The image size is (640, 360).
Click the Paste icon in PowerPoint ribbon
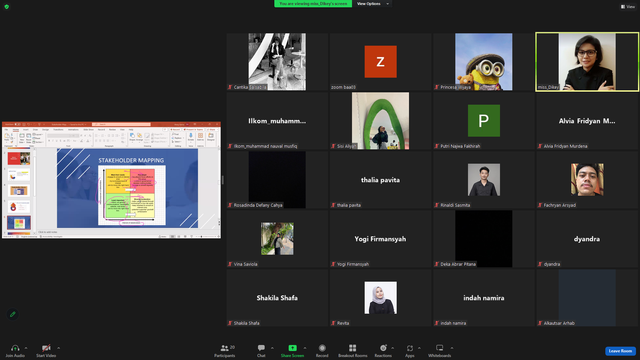pos(7,137)
